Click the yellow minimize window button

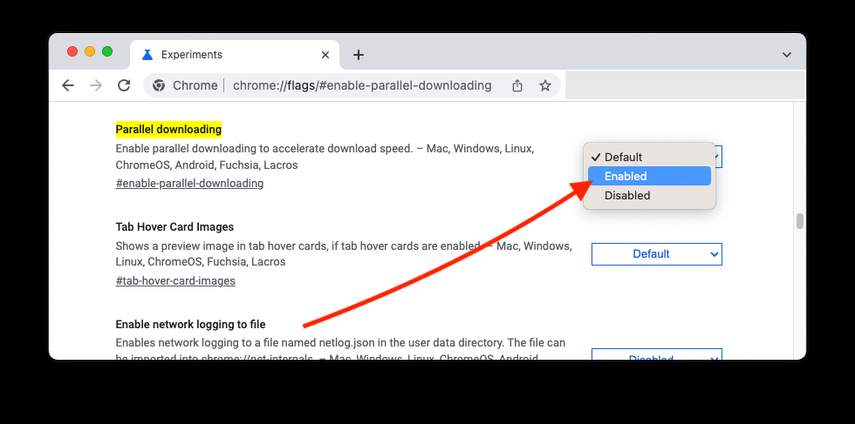[90, 52]
